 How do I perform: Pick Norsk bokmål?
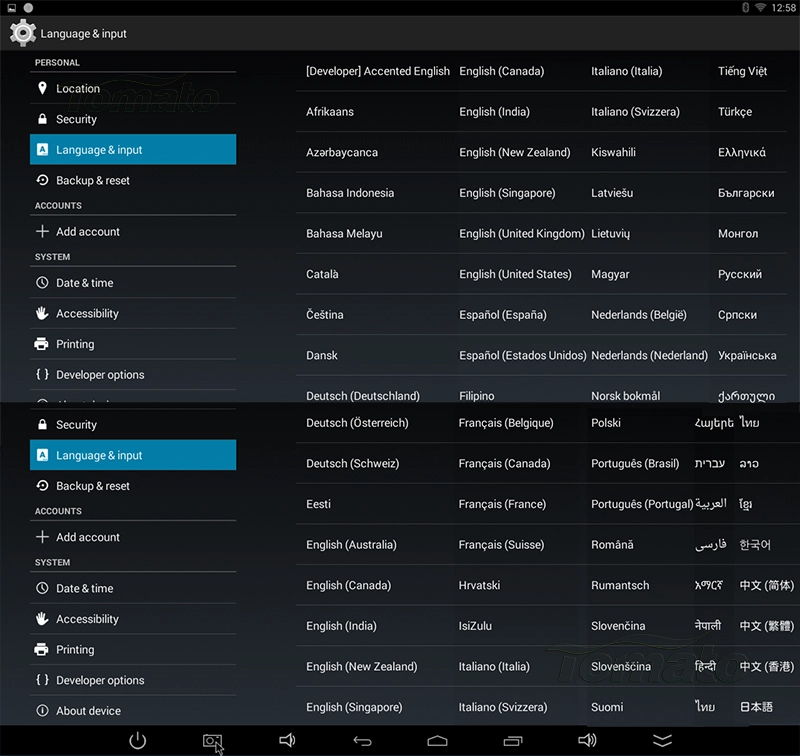point(625,396)
